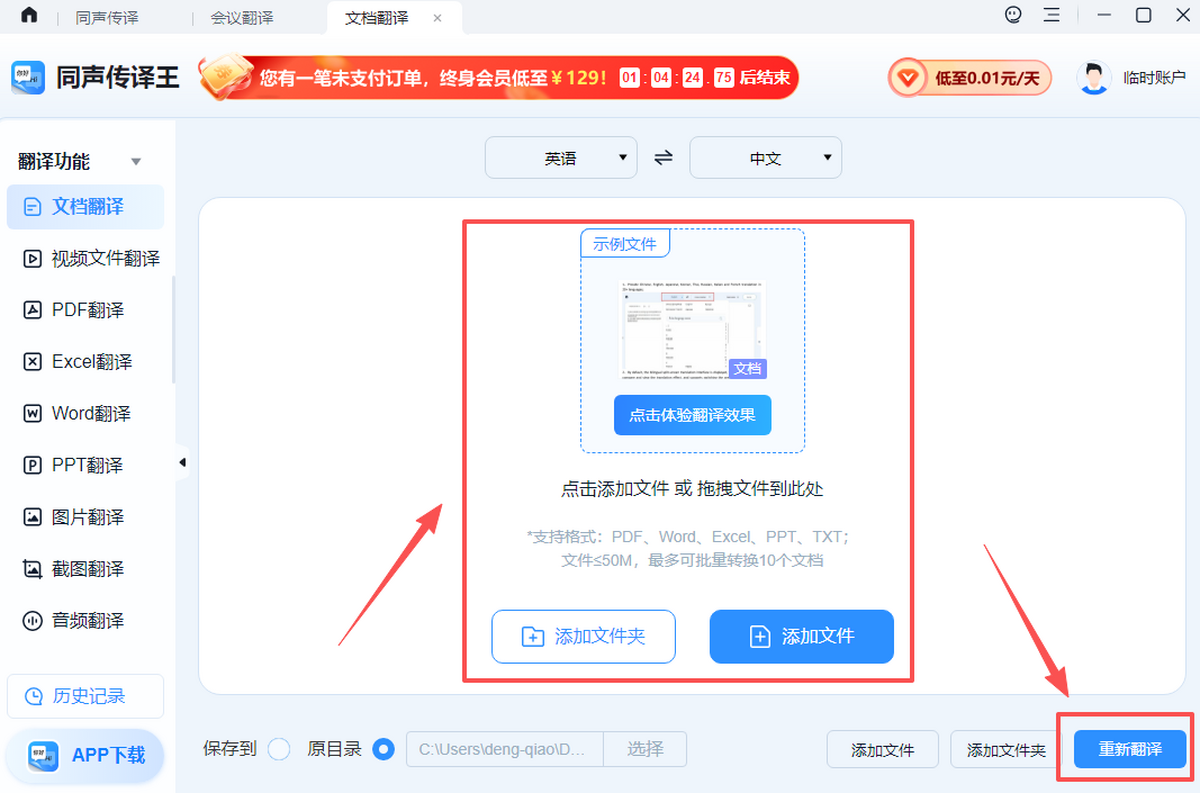Switch to the 同声传译 tab
This screenshot has width=1200, height=793.
(105, 18)
